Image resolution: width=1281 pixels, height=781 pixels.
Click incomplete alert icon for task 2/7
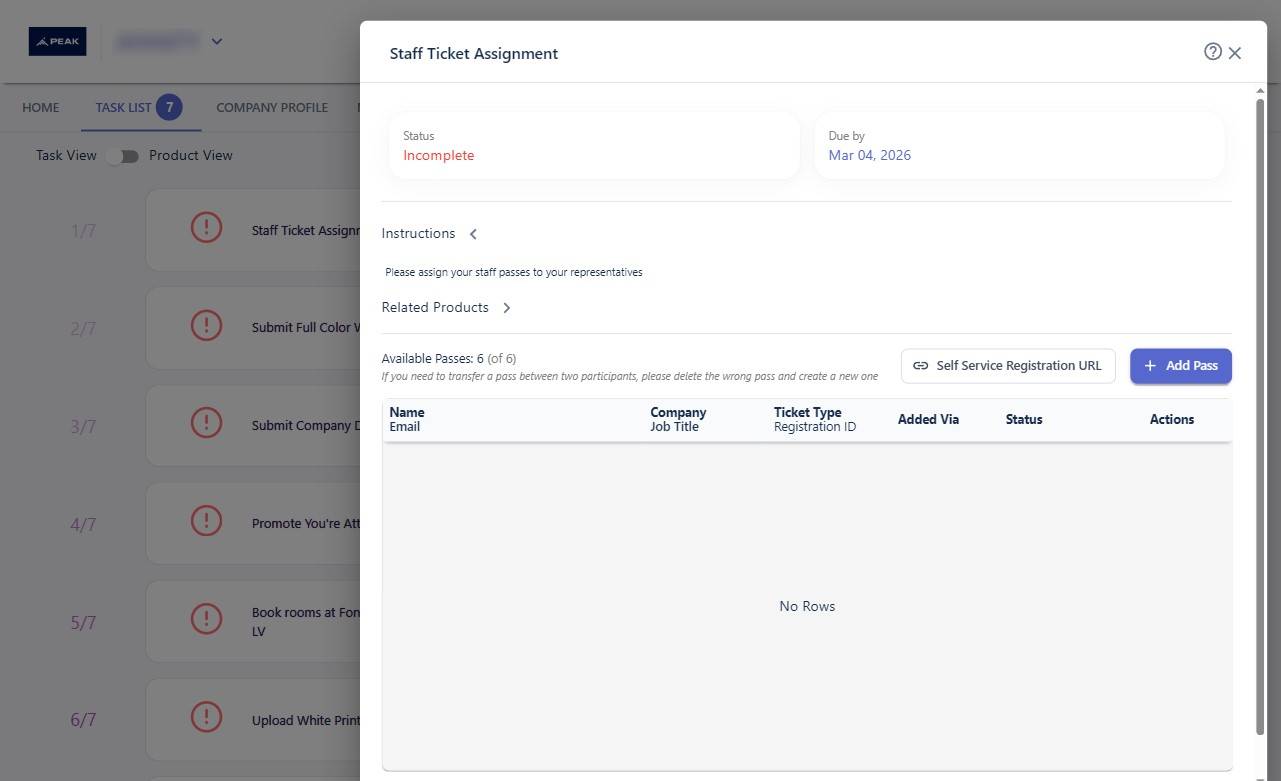coord(206,325)
